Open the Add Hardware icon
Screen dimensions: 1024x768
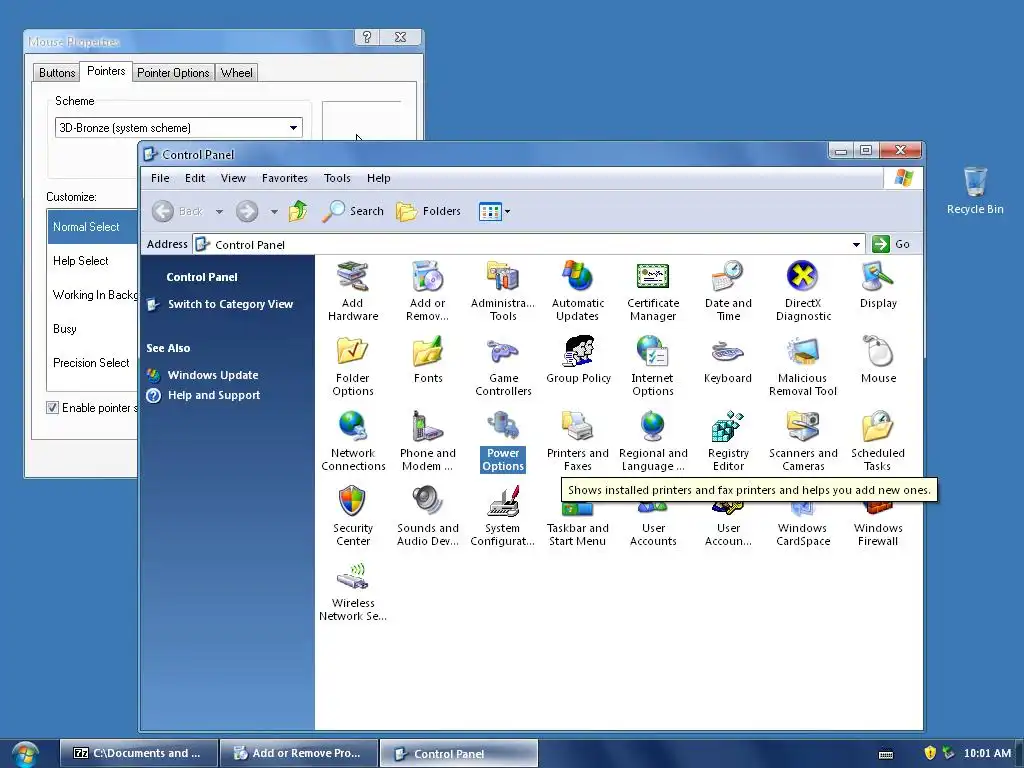click(353, 291)
